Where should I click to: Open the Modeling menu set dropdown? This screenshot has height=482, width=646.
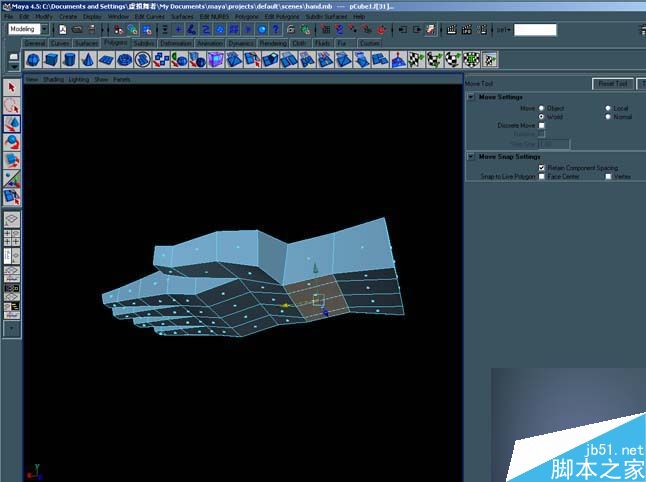click(44, 29)
